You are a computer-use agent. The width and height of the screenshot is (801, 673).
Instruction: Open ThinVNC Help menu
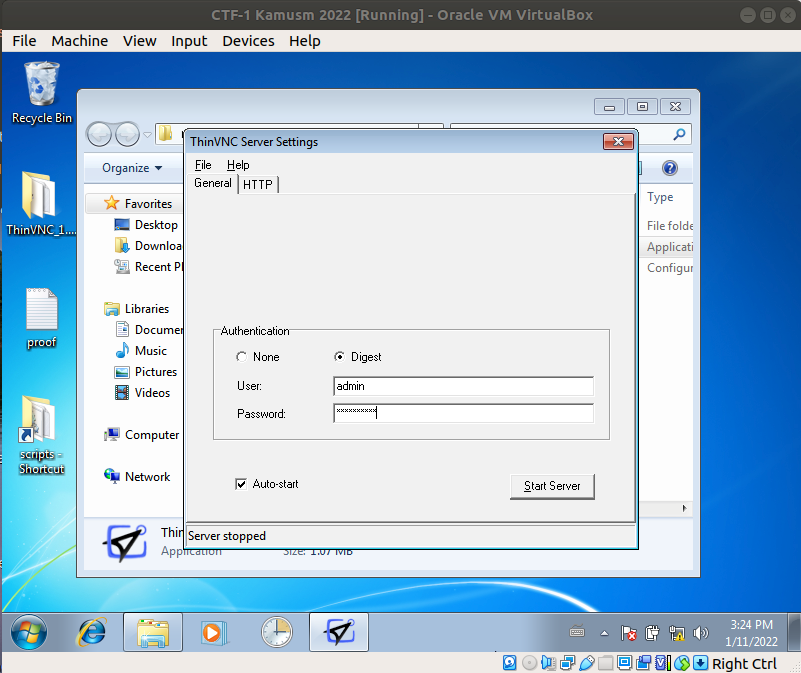click(238, 165)
